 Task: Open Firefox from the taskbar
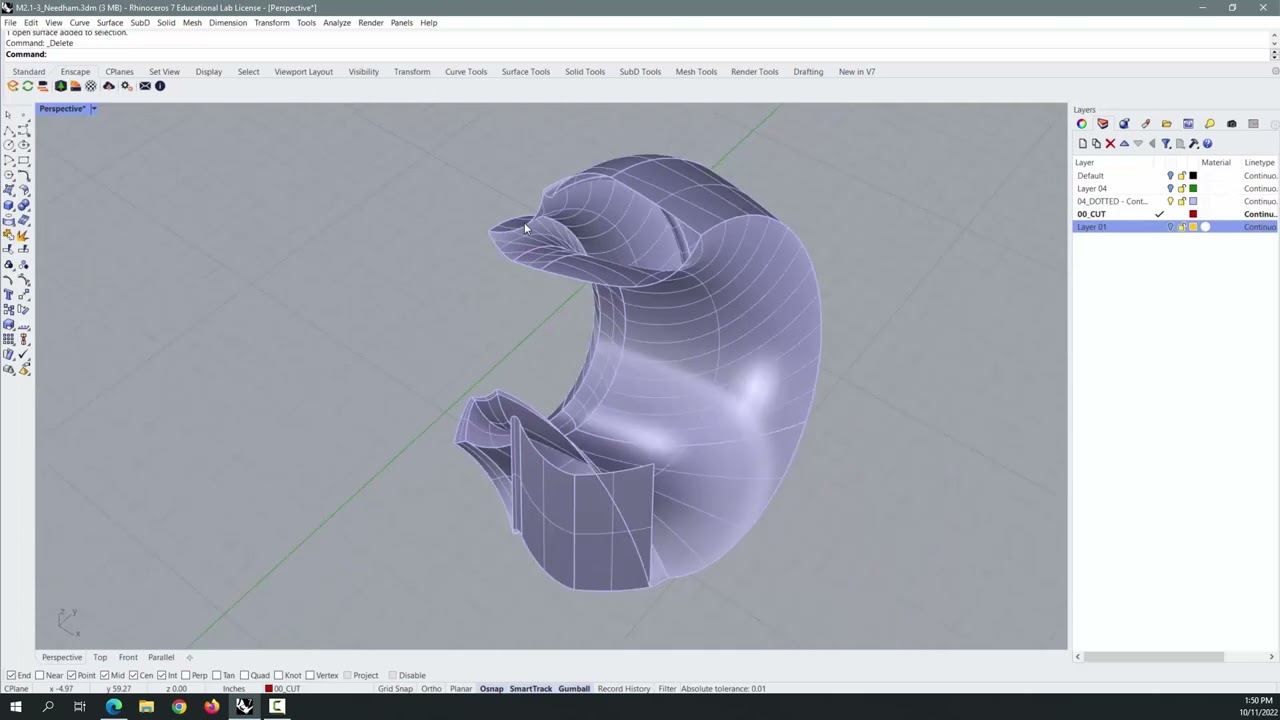coord(211,707)
